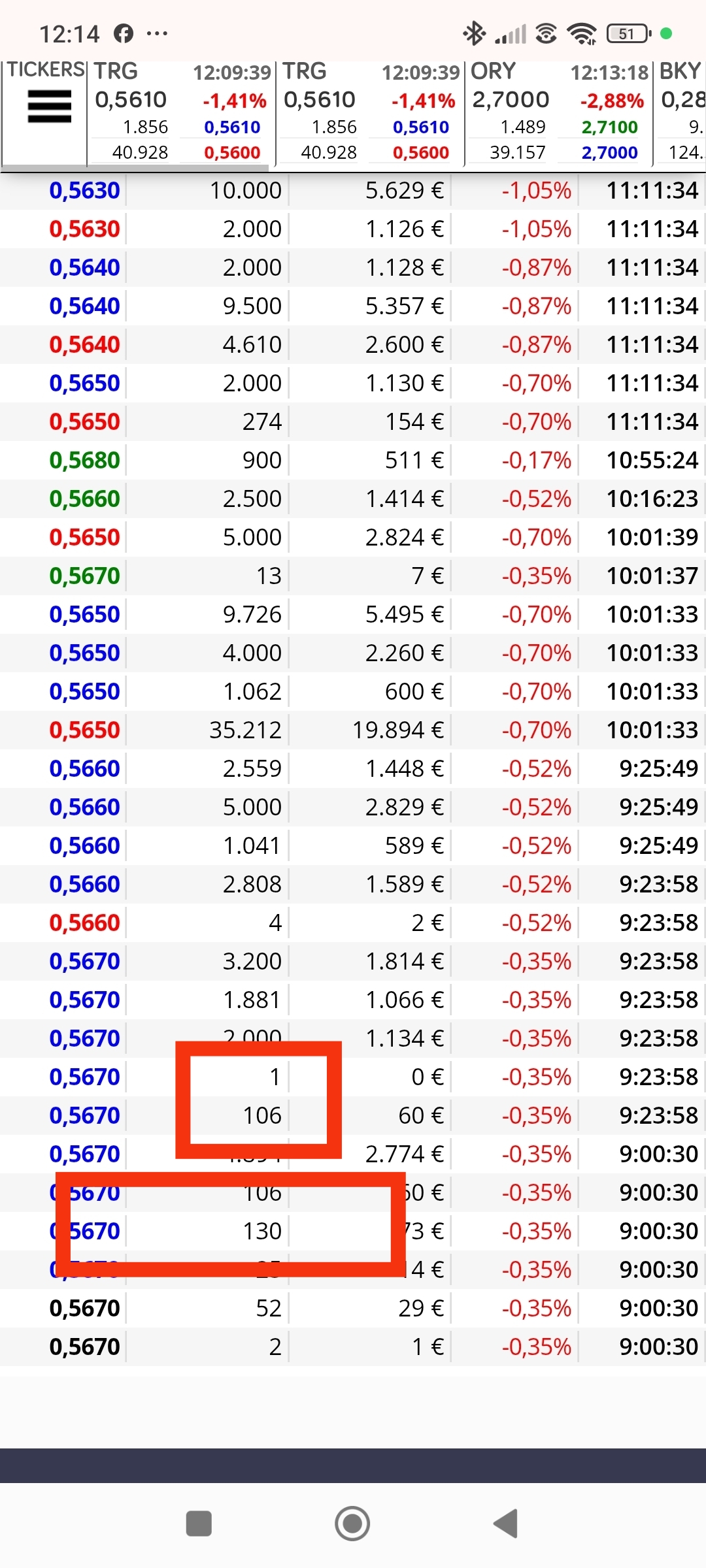The image size is (706, 1568).
Task: Tap the amount 5.629 €
Action: (x=405, y=191)
